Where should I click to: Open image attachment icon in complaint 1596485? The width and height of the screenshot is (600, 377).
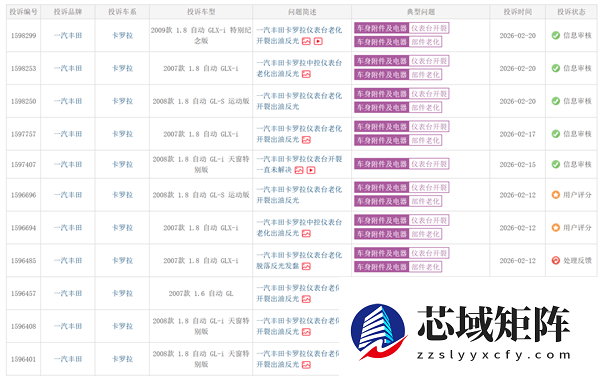pos(306,266)
